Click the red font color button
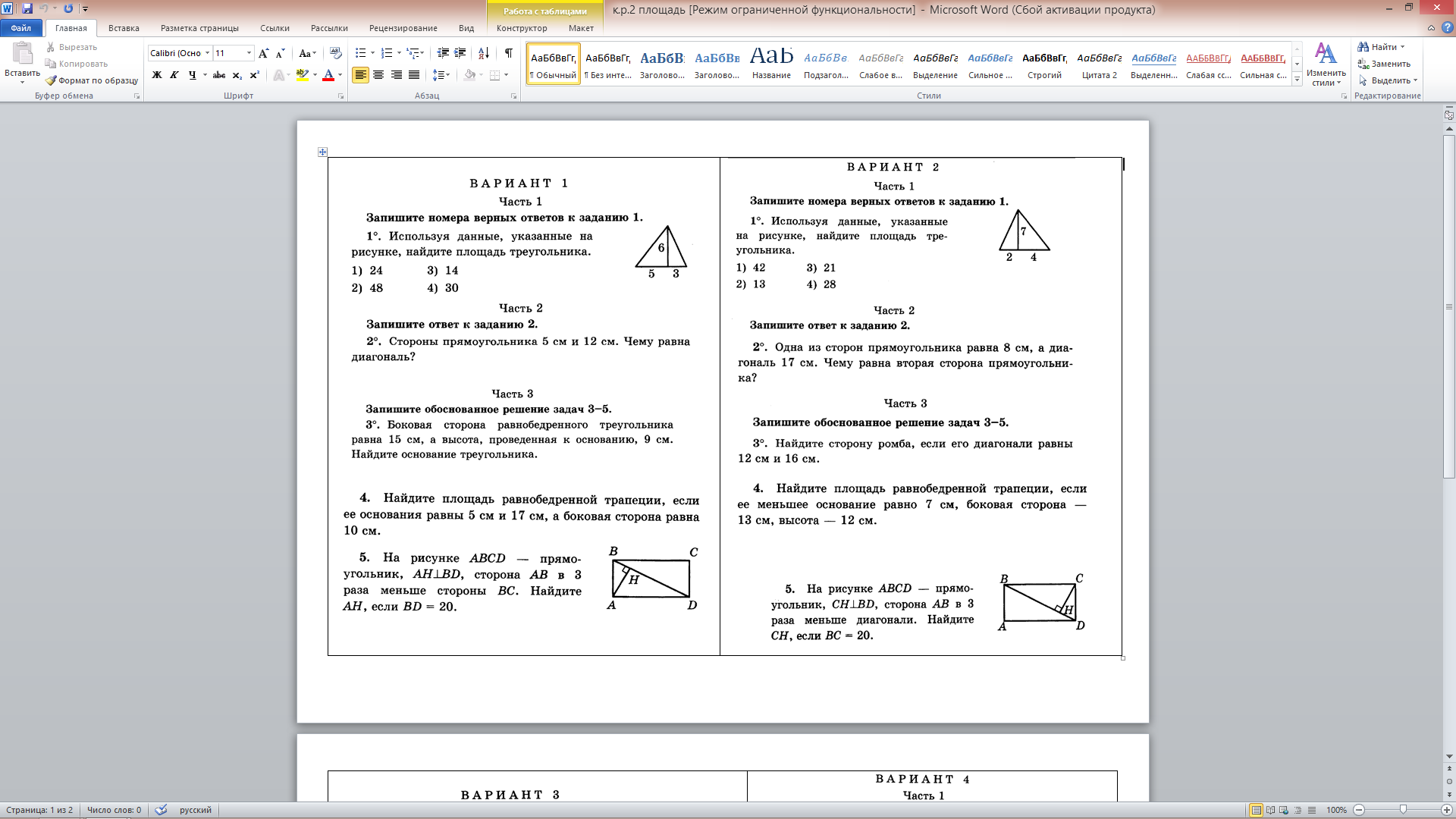 click(x=328, y=75)
